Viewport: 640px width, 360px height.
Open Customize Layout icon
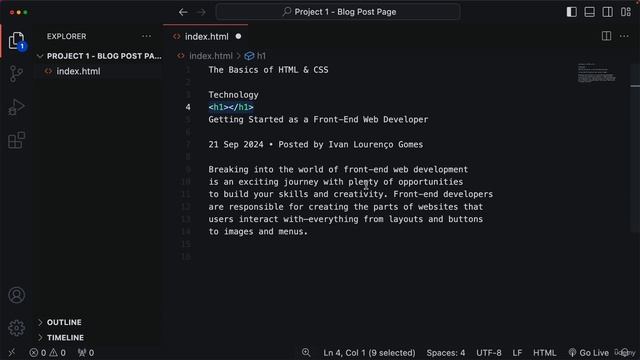(x=626, y=12)
